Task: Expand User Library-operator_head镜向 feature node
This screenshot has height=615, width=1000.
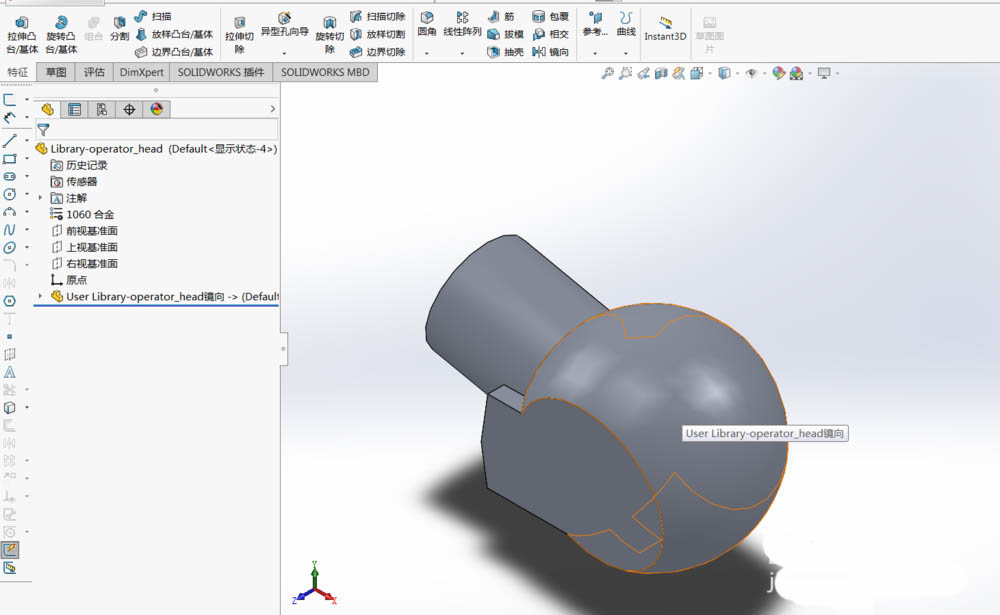Action: (41, 296)
